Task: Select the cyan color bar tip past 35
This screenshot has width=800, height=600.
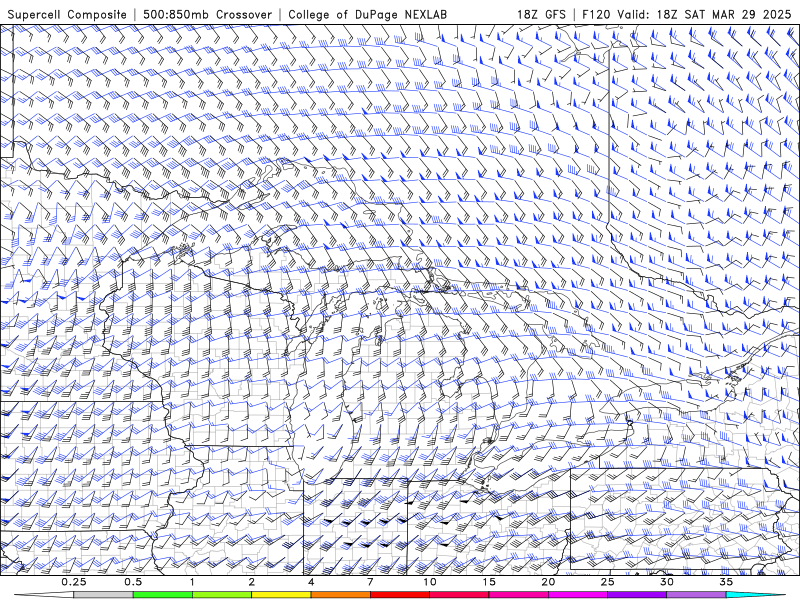Action: (x=756, y=595)
